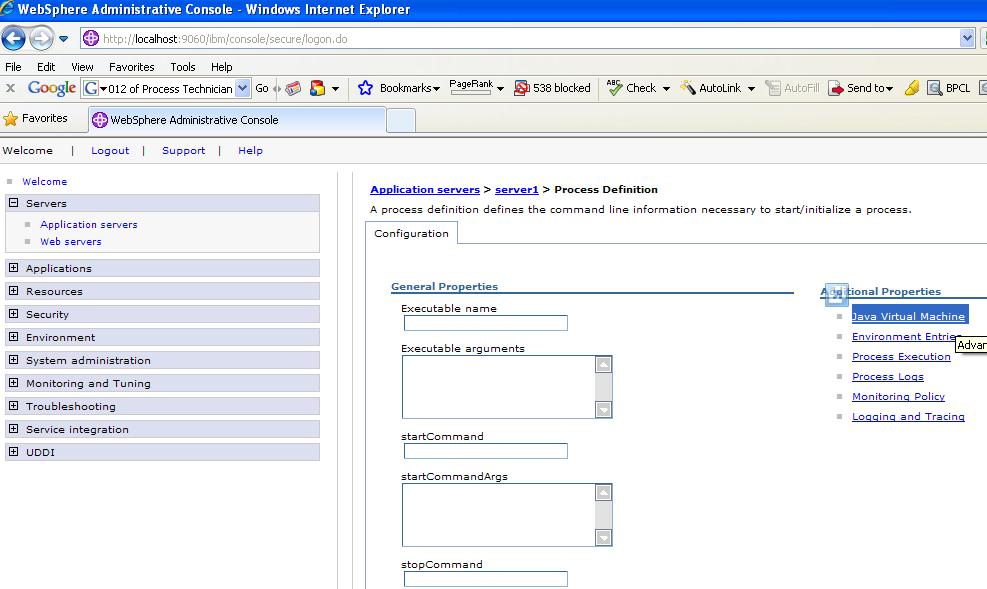Click the Logout link

tap(109, 150)
